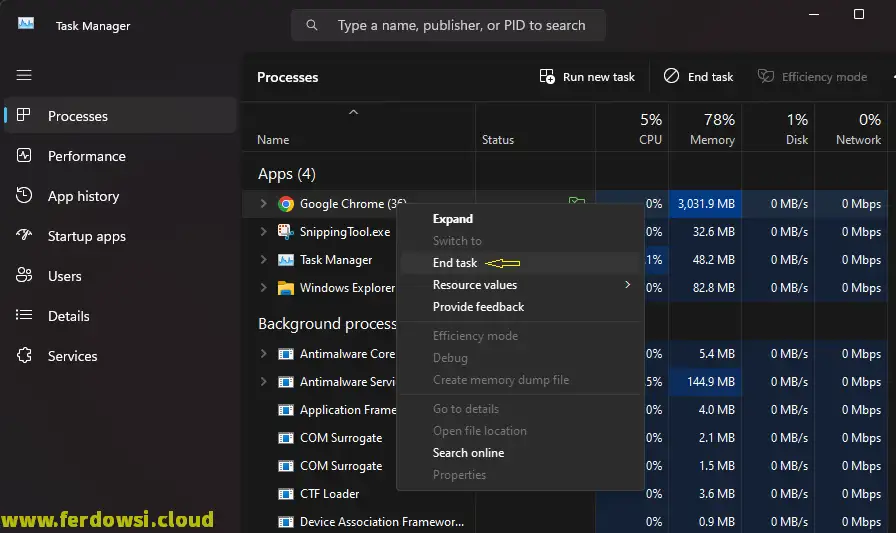
Task: Click the Processes sidebar icon
Action: click(x=23, y=115)
